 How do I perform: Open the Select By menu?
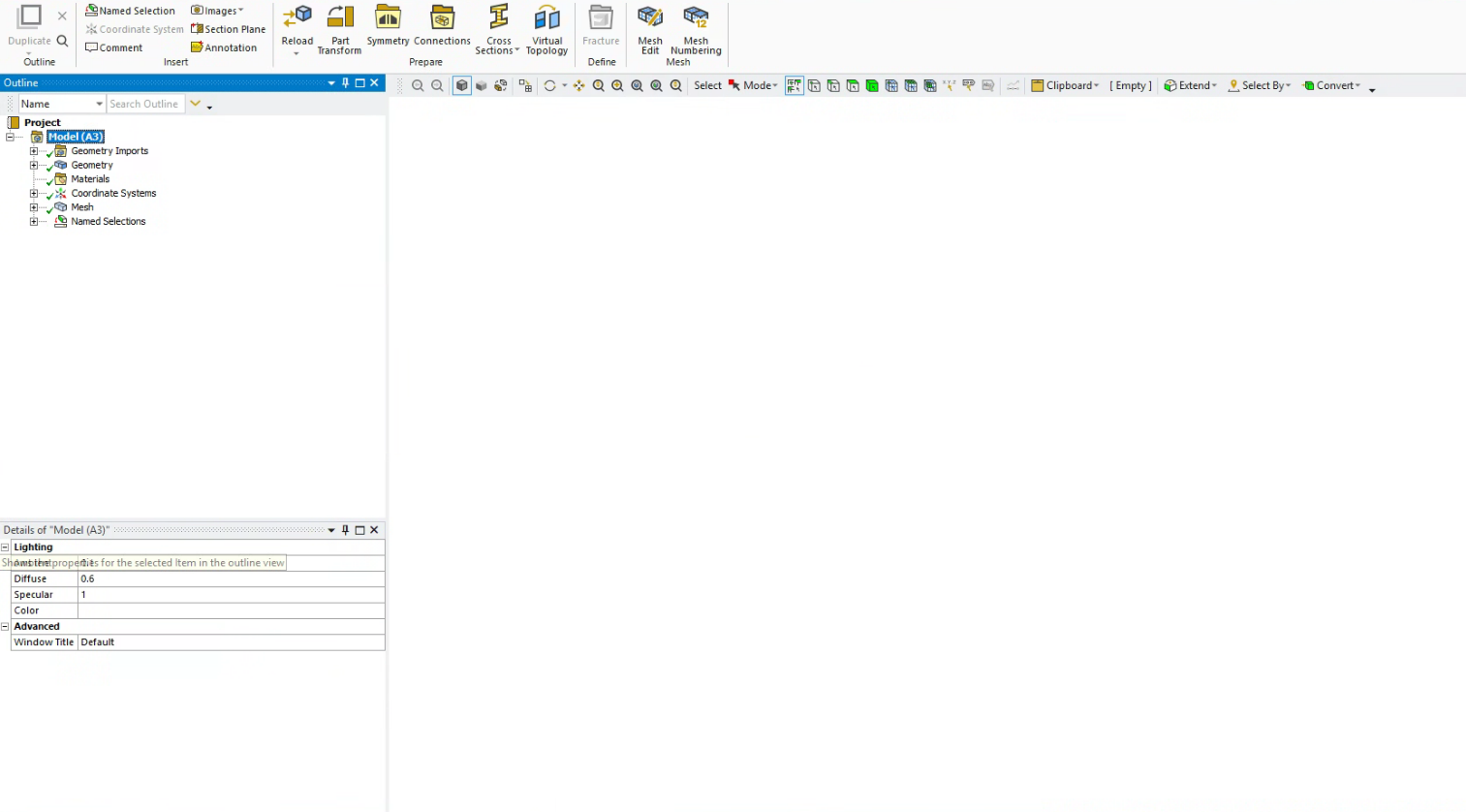tap(1260, 85)
